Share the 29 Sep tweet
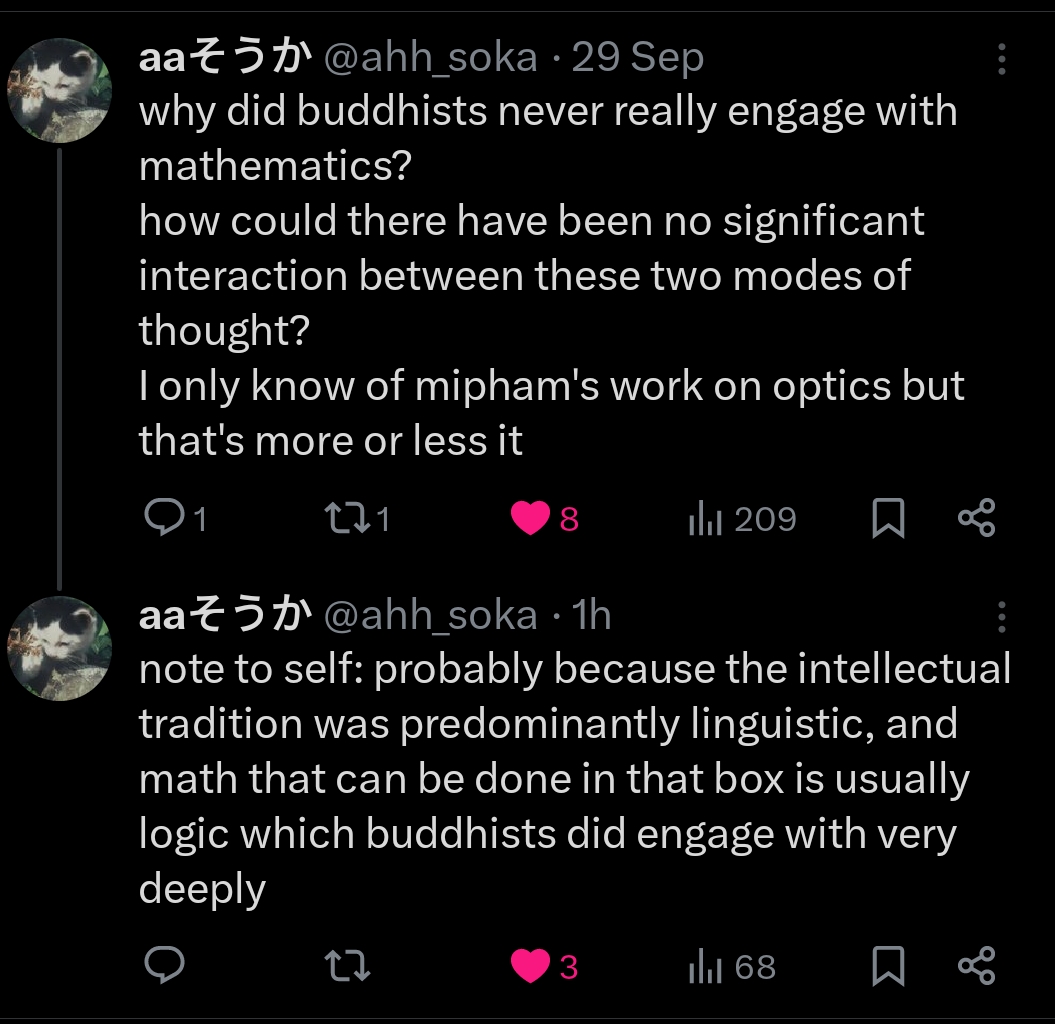1055x1024 pixels. [x=976, y=518]
